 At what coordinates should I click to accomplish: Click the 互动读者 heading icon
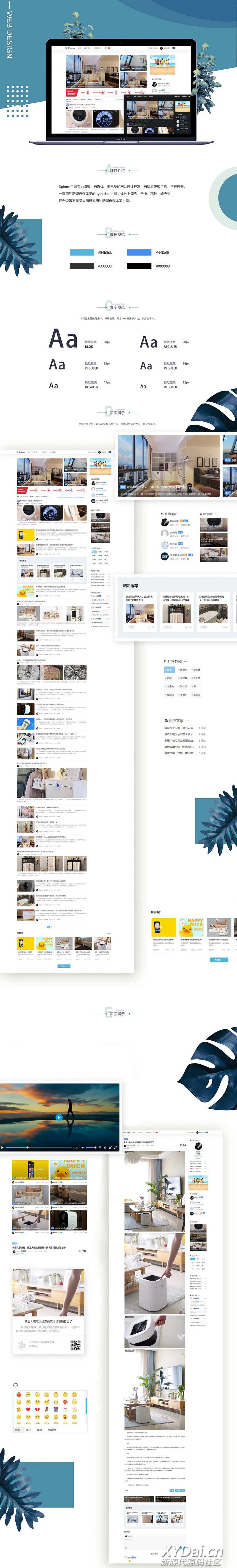pyautogui.click(x=162, y=514)
